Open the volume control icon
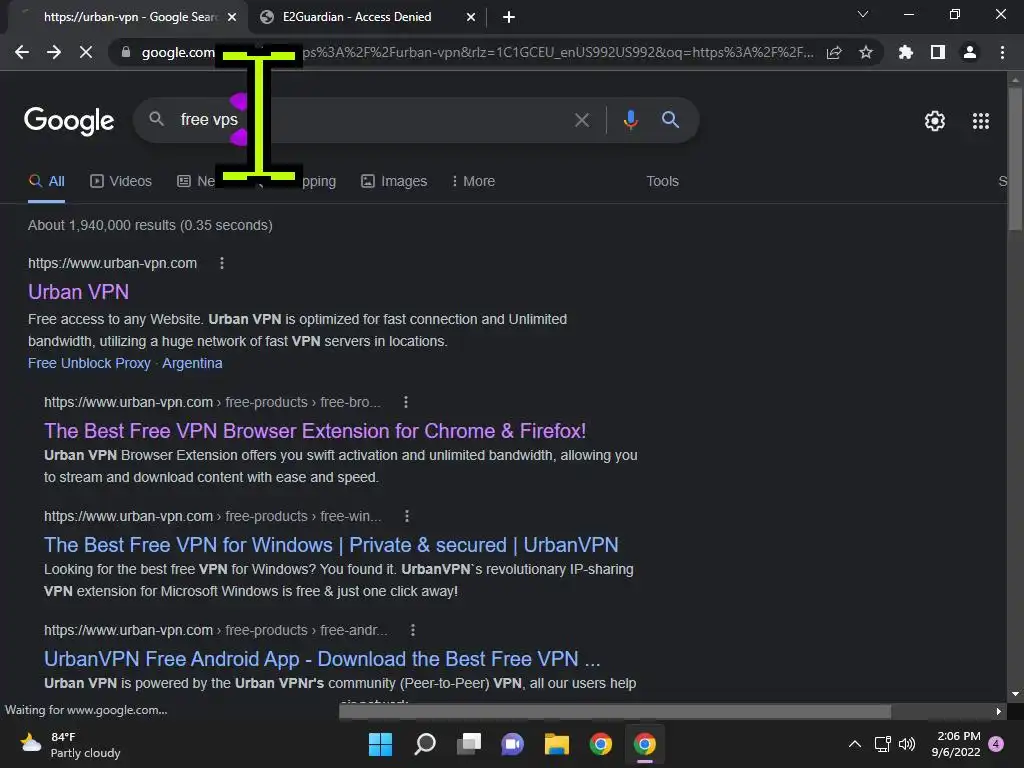1024x768 pixels. [x=907, y=744]
